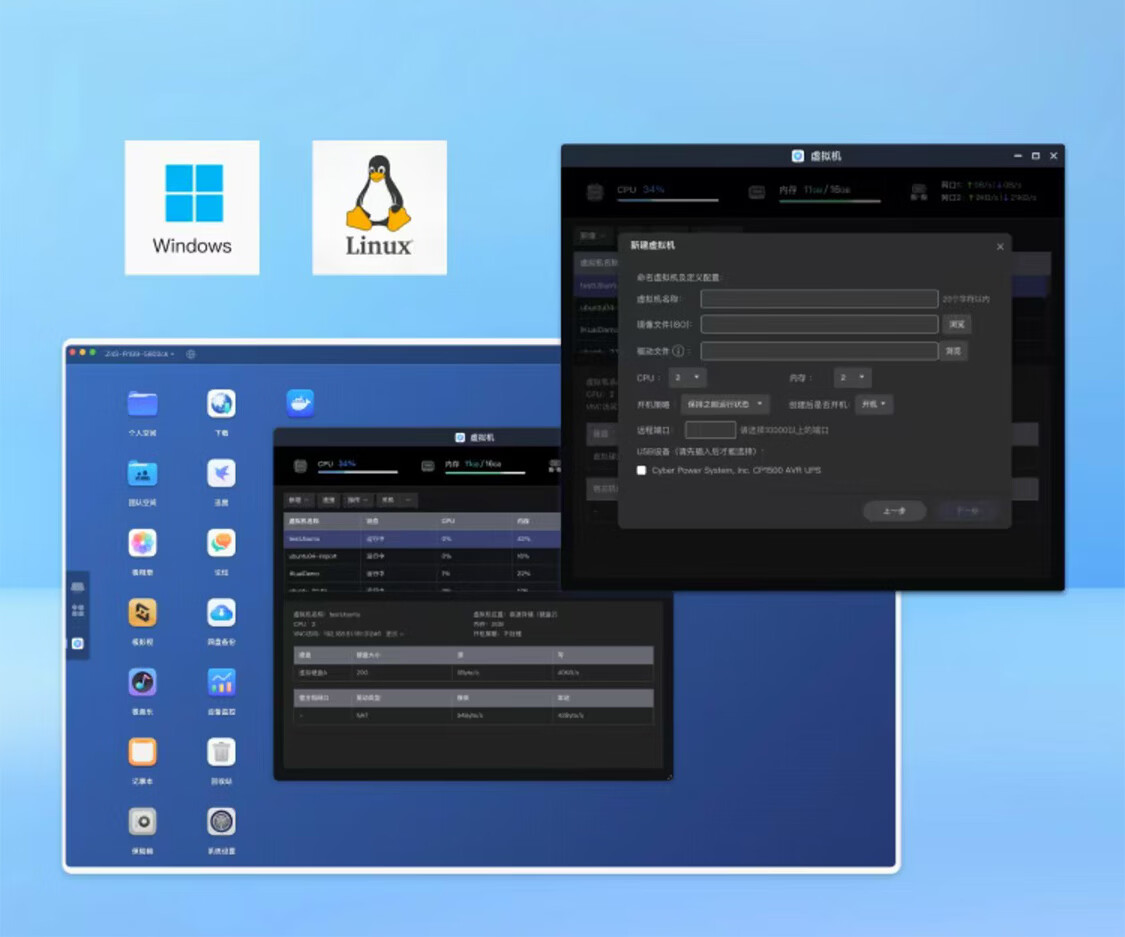The height and width of the screenshot is (937, 1125).
Task: Open the 回收站 trash icon
Action: pyautogui.click(x=221, y=751)
